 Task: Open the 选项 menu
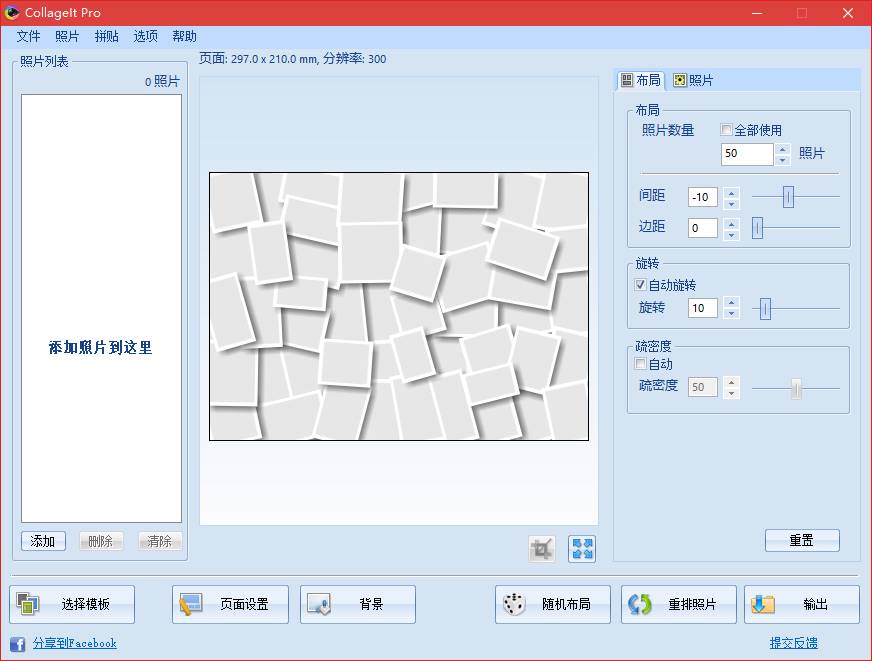click(146, 36)
